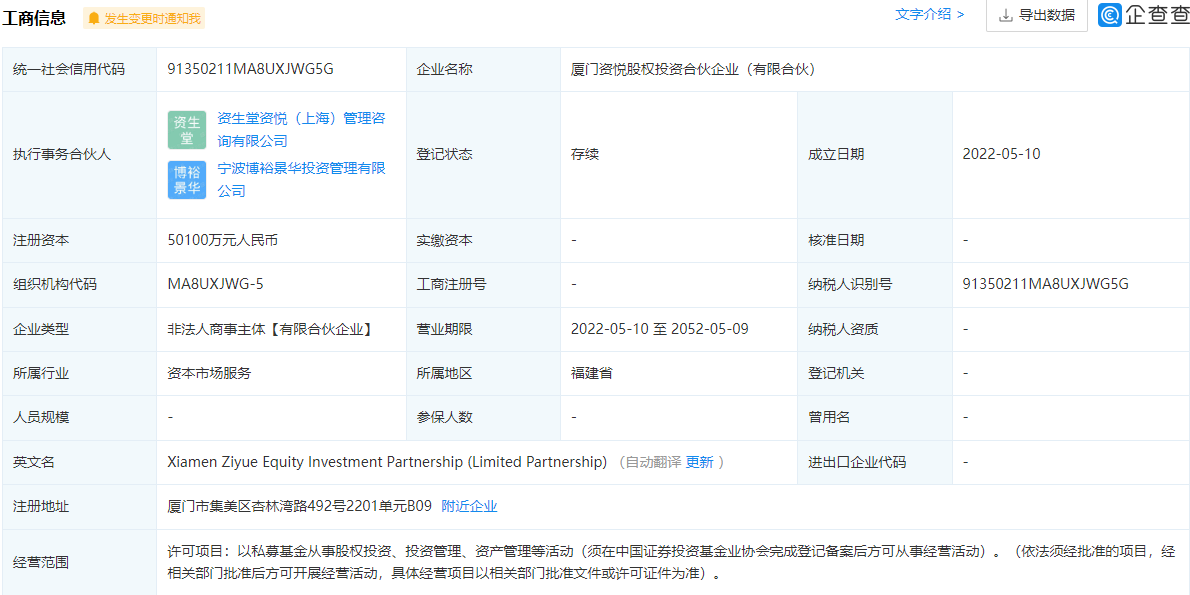The width and height of the screenshot is (1190, 595).
Task: Click the 资生堂 green logo badge
Action: [x=187, y=130]
